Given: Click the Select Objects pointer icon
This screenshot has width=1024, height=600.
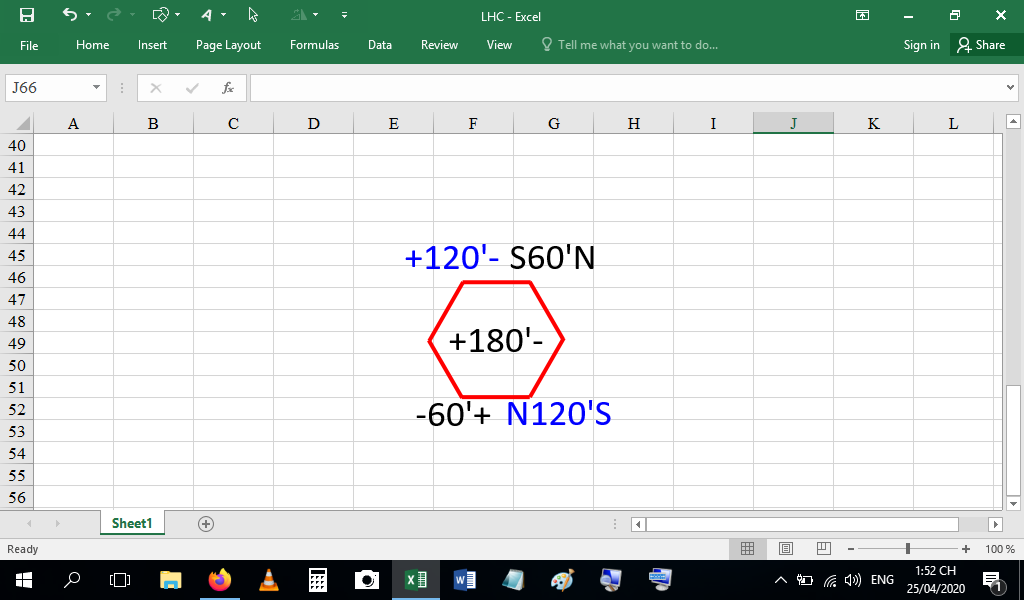Looking at the screenshot, I should (253, 15).
